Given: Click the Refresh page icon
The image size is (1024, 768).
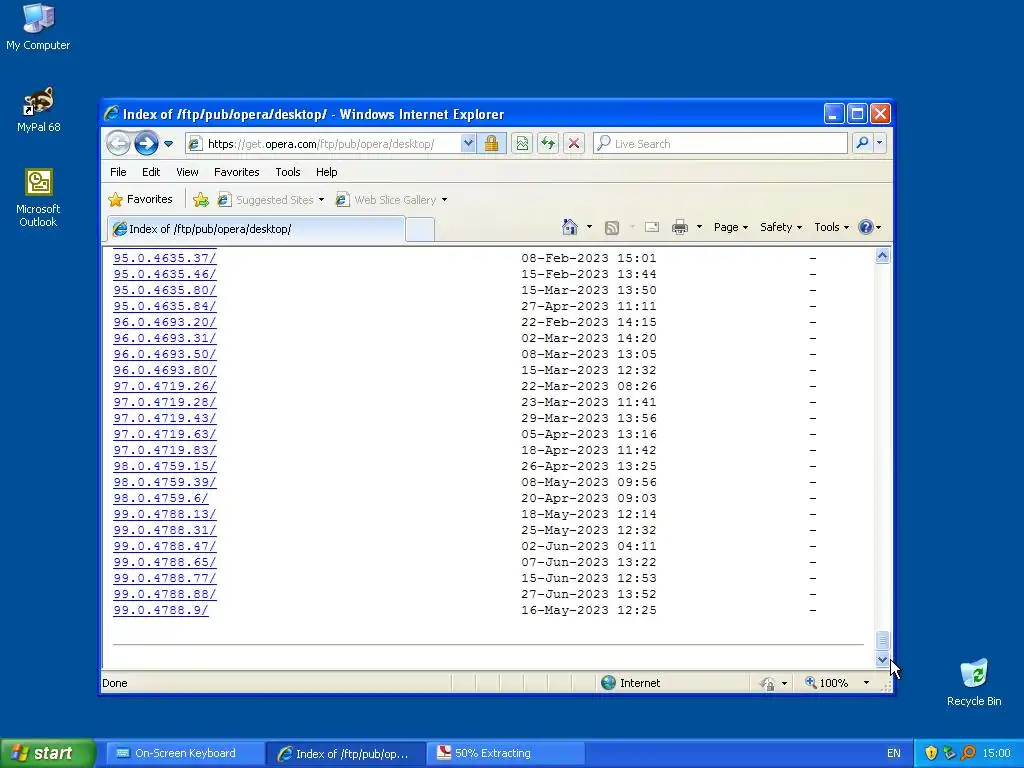Looking at the screenshot, I should pos(548,143).
